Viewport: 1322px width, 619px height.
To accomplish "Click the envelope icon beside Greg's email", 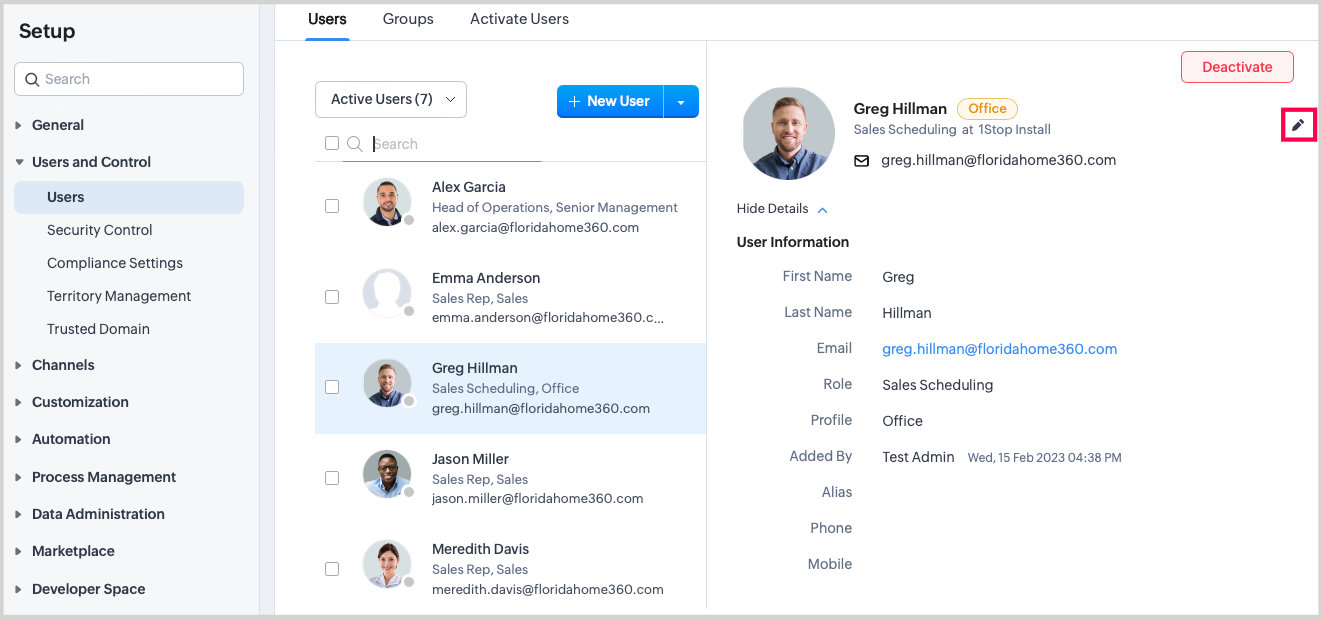I will click(x=861, y=161).
